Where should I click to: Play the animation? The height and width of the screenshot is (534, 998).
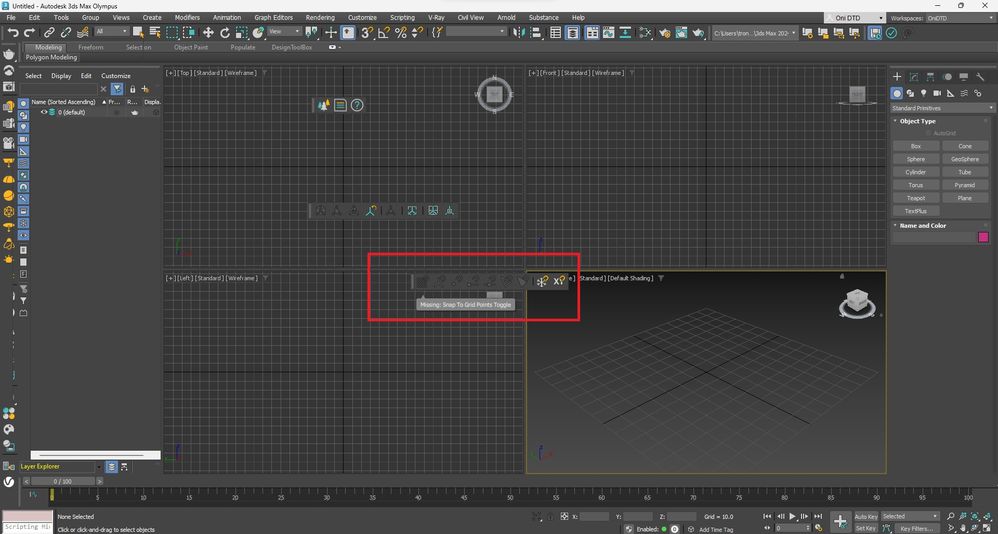793,516
